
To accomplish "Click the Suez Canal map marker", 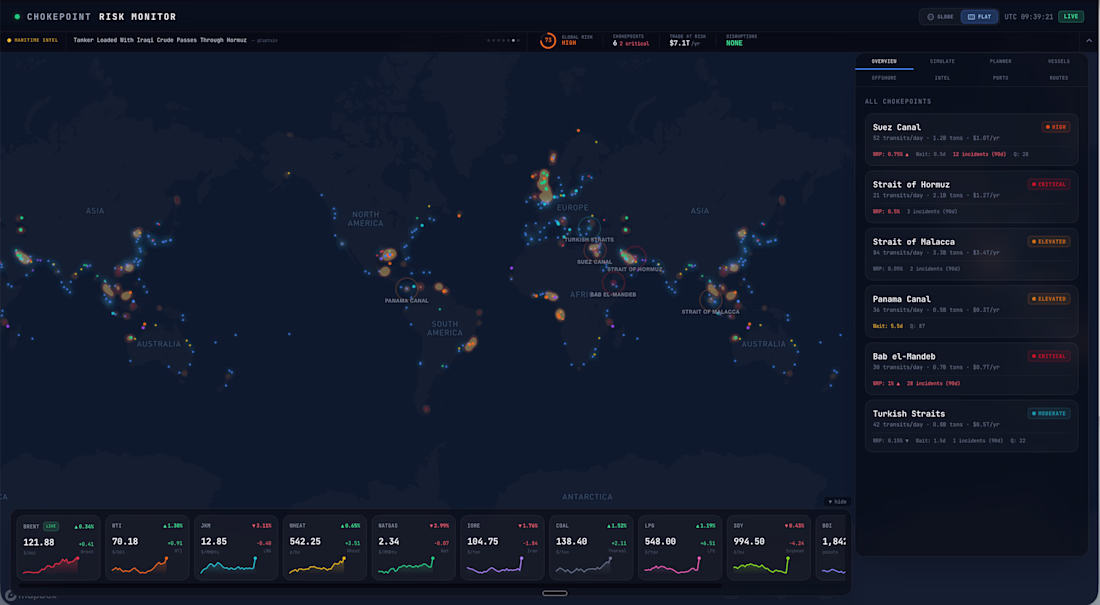I will click(x=595, y=250).
